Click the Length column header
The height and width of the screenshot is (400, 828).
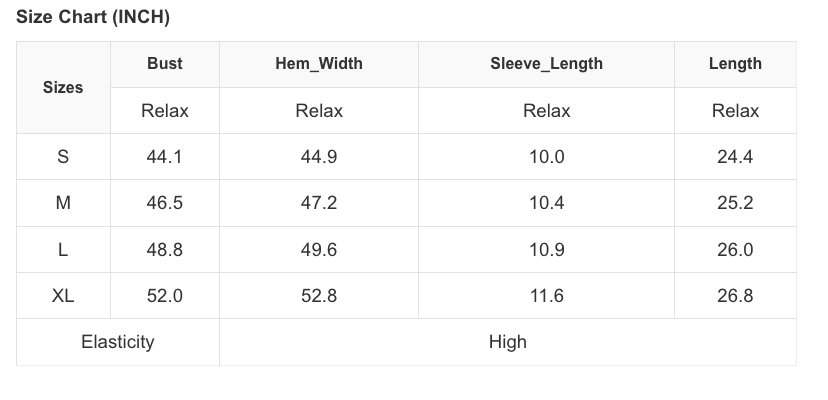click(x=735, y=64)
